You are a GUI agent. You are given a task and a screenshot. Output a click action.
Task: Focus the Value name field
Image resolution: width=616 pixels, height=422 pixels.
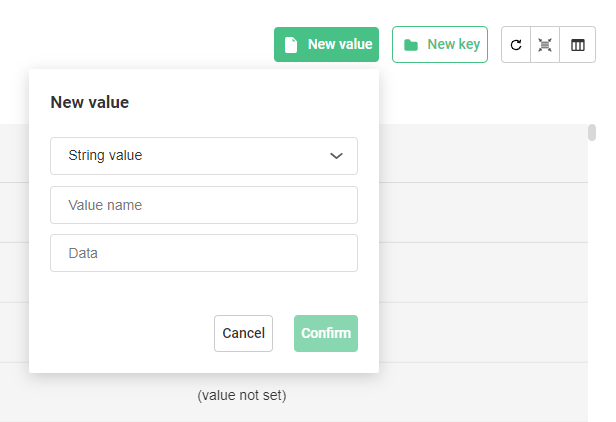(204, 205)
